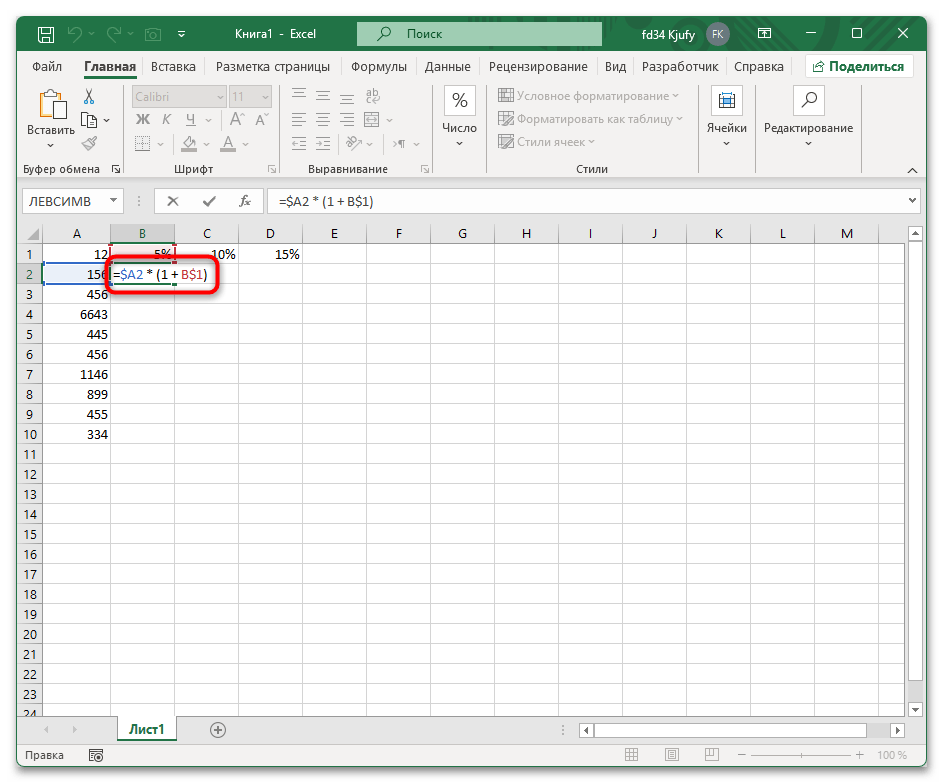
Task: Click the top align icon
Action: [x=299, y=96]
